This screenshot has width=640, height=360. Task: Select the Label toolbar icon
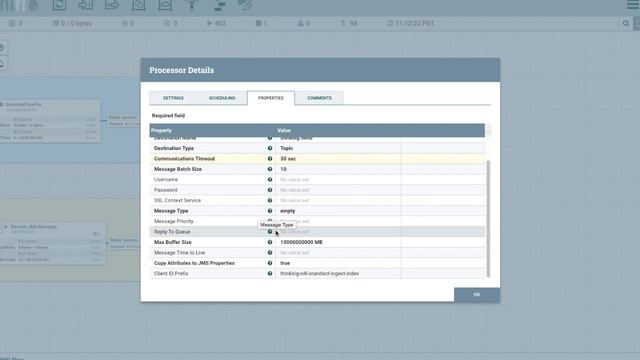[x=245, y=5]
